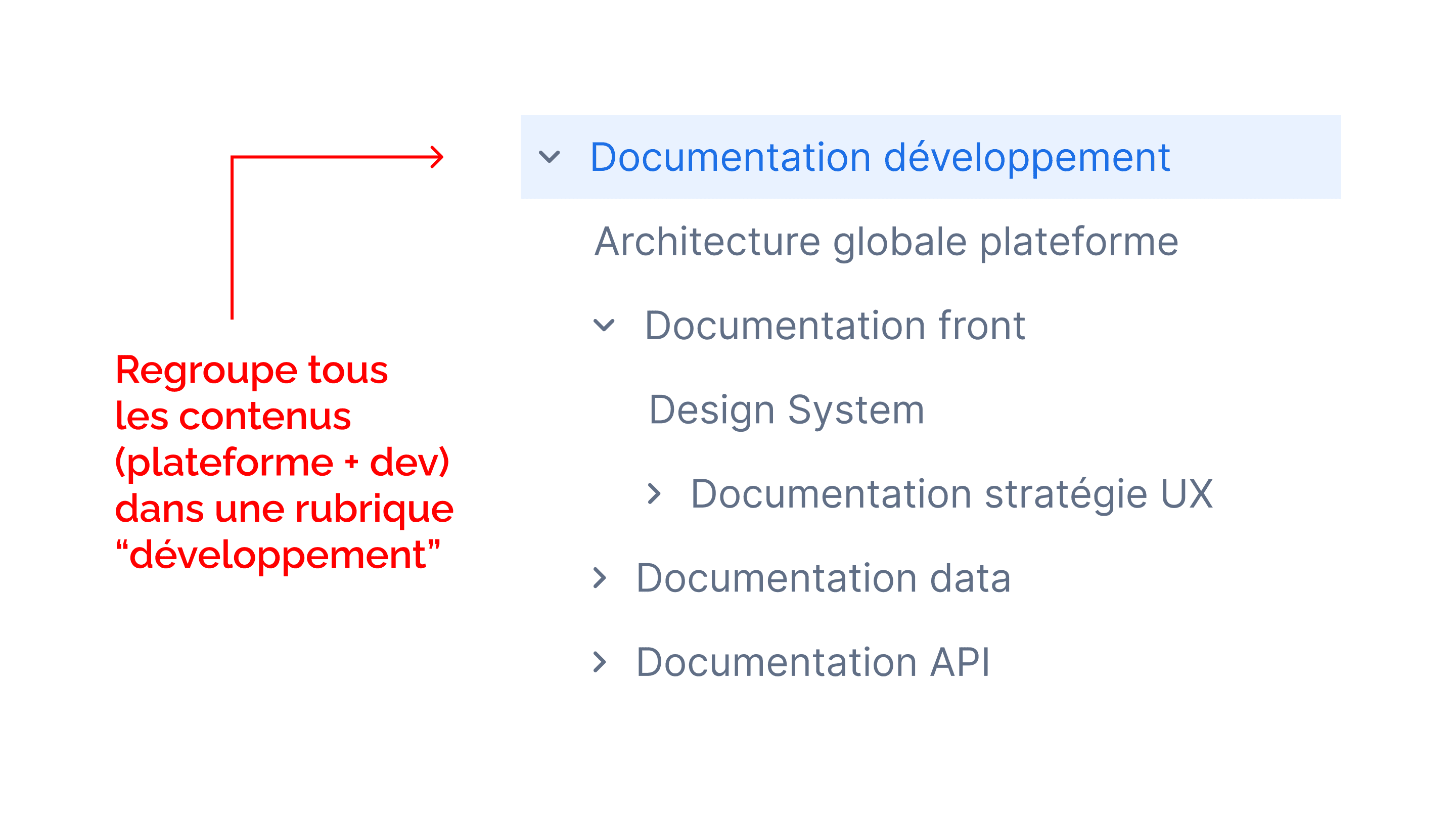Screen dimensions: 1456x819
Task: Open the Documentation data item
Action: pos(823,578)
